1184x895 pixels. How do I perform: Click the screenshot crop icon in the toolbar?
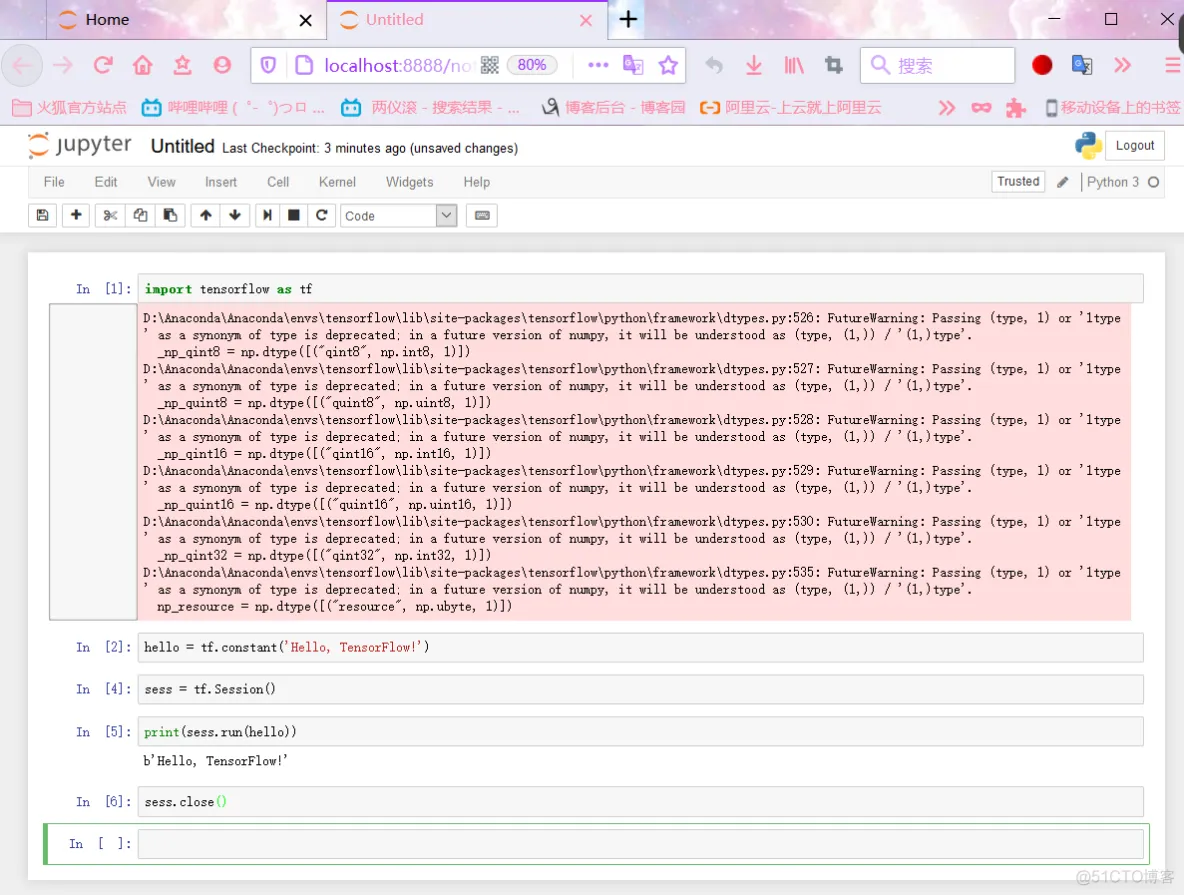point(834,66)
